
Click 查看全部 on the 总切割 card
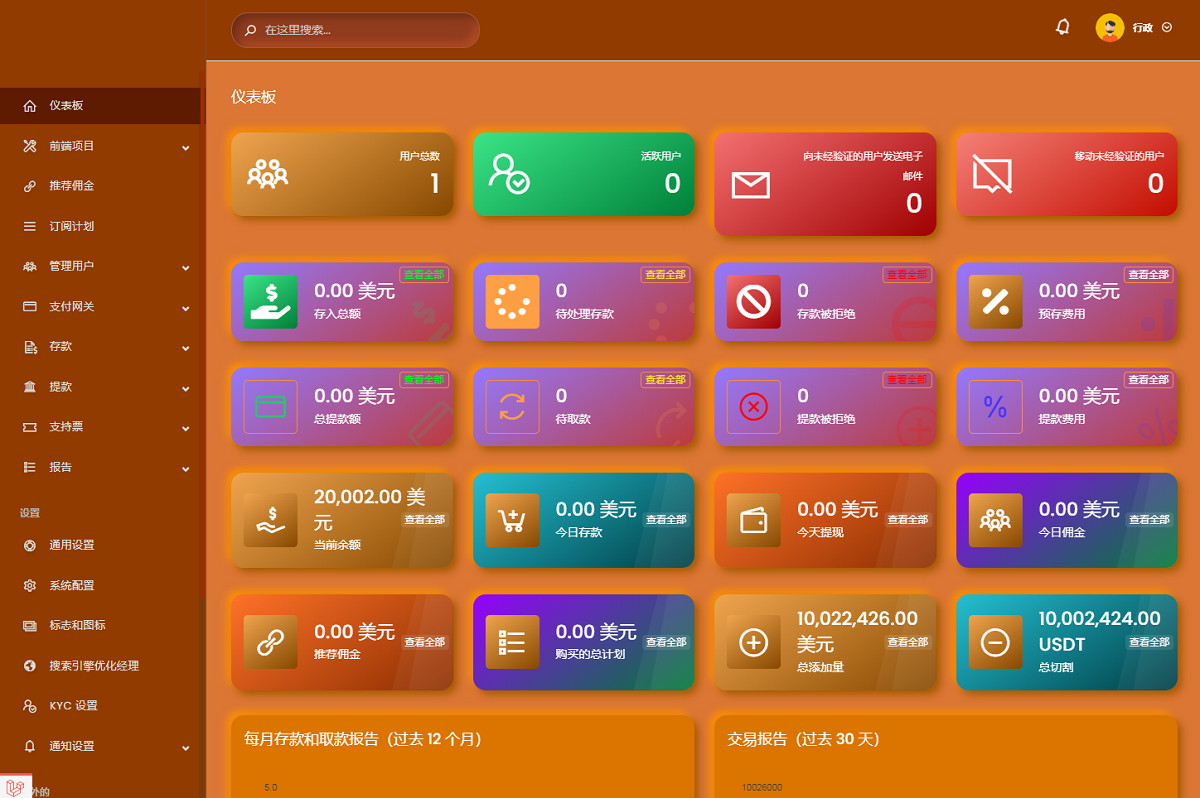point(1149,642)
